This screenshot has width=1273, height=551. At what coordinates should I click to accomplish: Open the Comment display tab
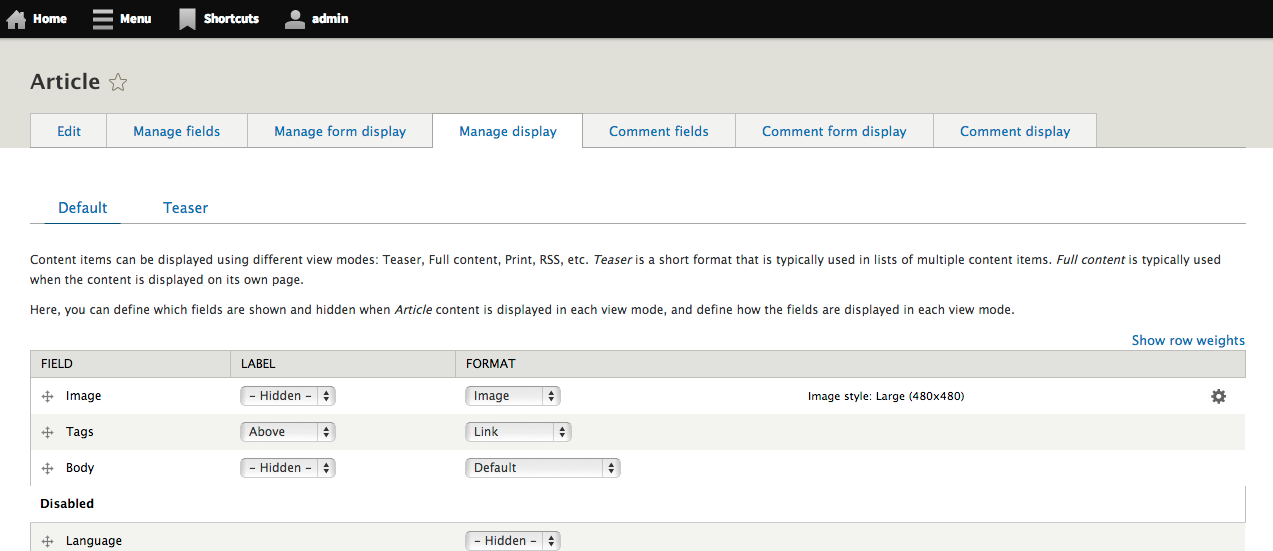tap(1014, 131)
